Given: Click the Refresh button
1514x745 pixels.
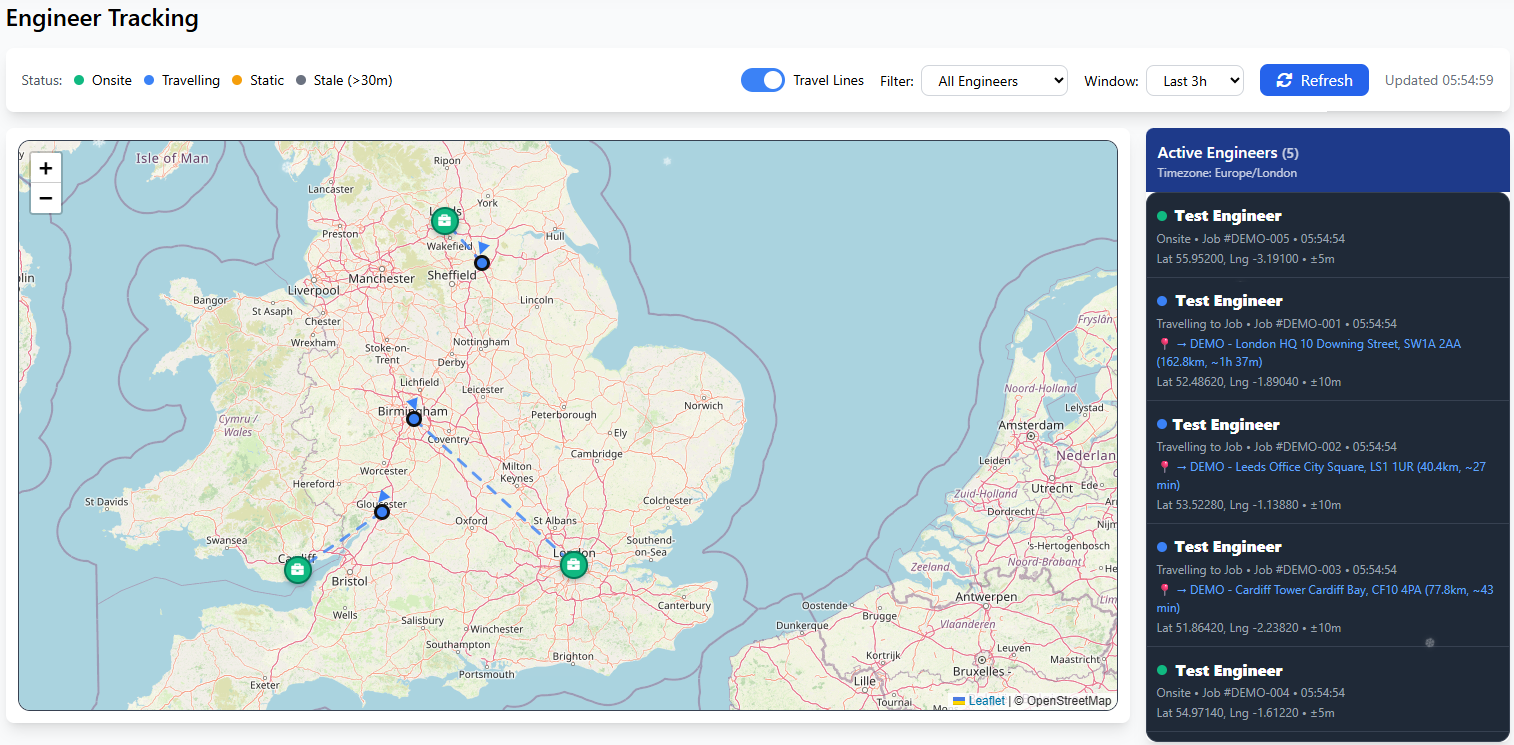Looking at the screenshot, I should click(x=1314, y=80).
